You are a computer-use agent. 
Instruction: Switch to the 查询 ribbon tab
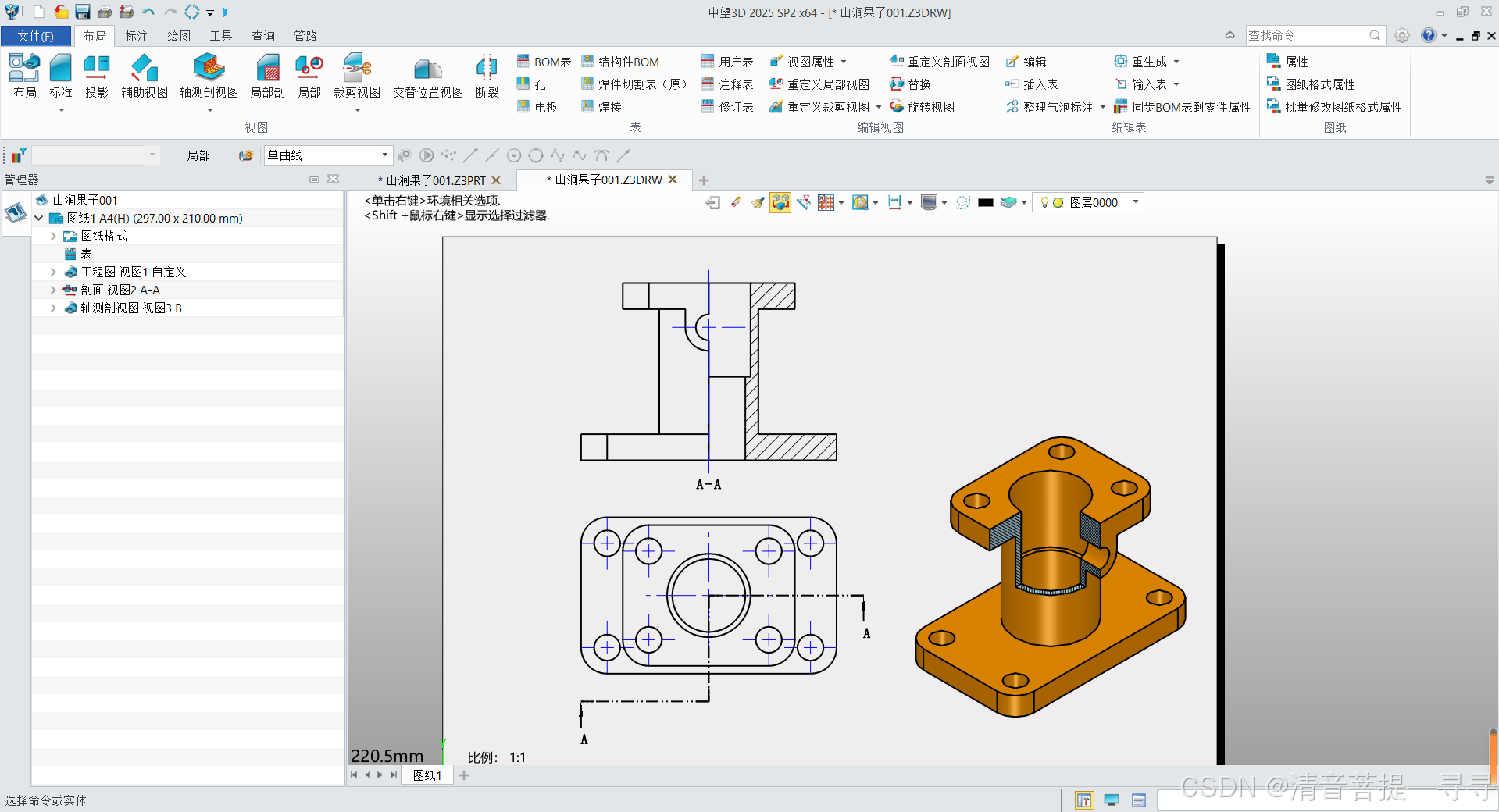coord(263,36)
